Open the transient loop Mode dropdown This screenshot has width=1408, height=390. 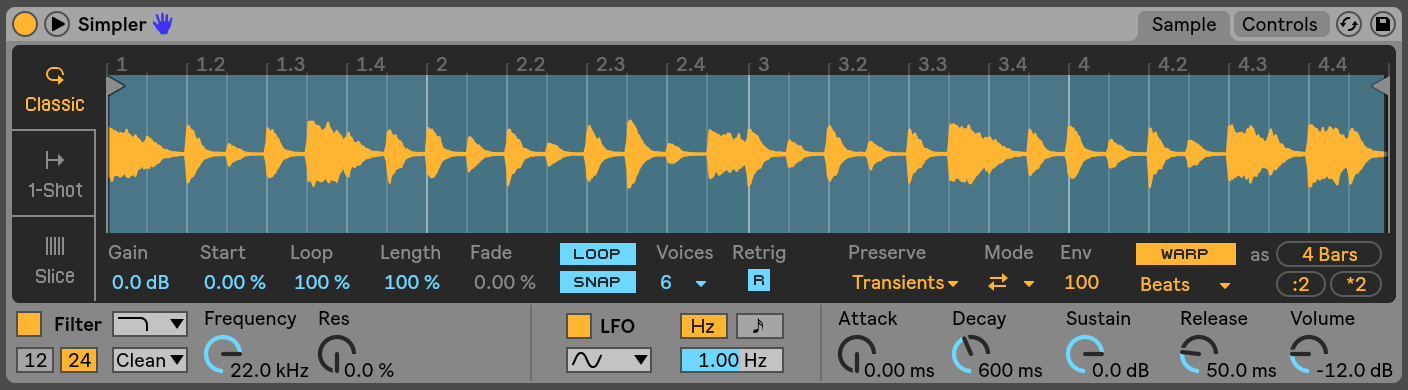click(1012, 283)
